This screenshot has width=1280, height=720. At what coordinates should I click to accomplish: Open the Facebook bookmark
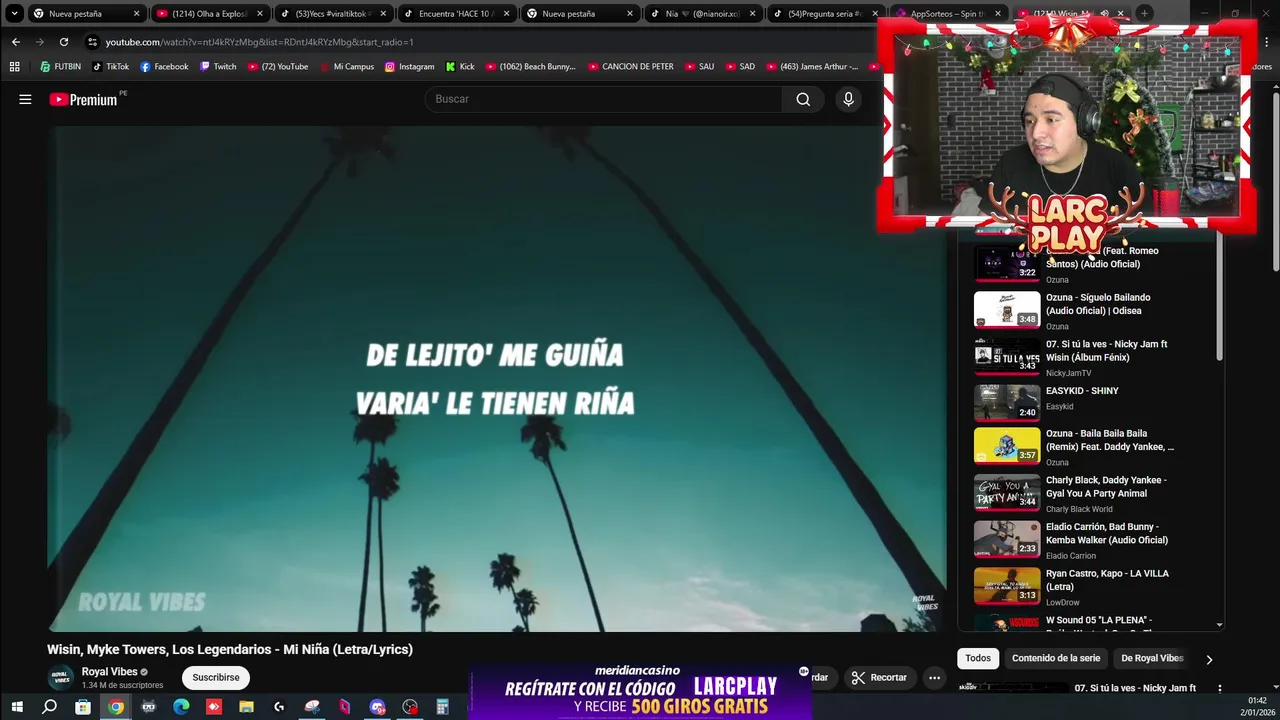point(164,67)
